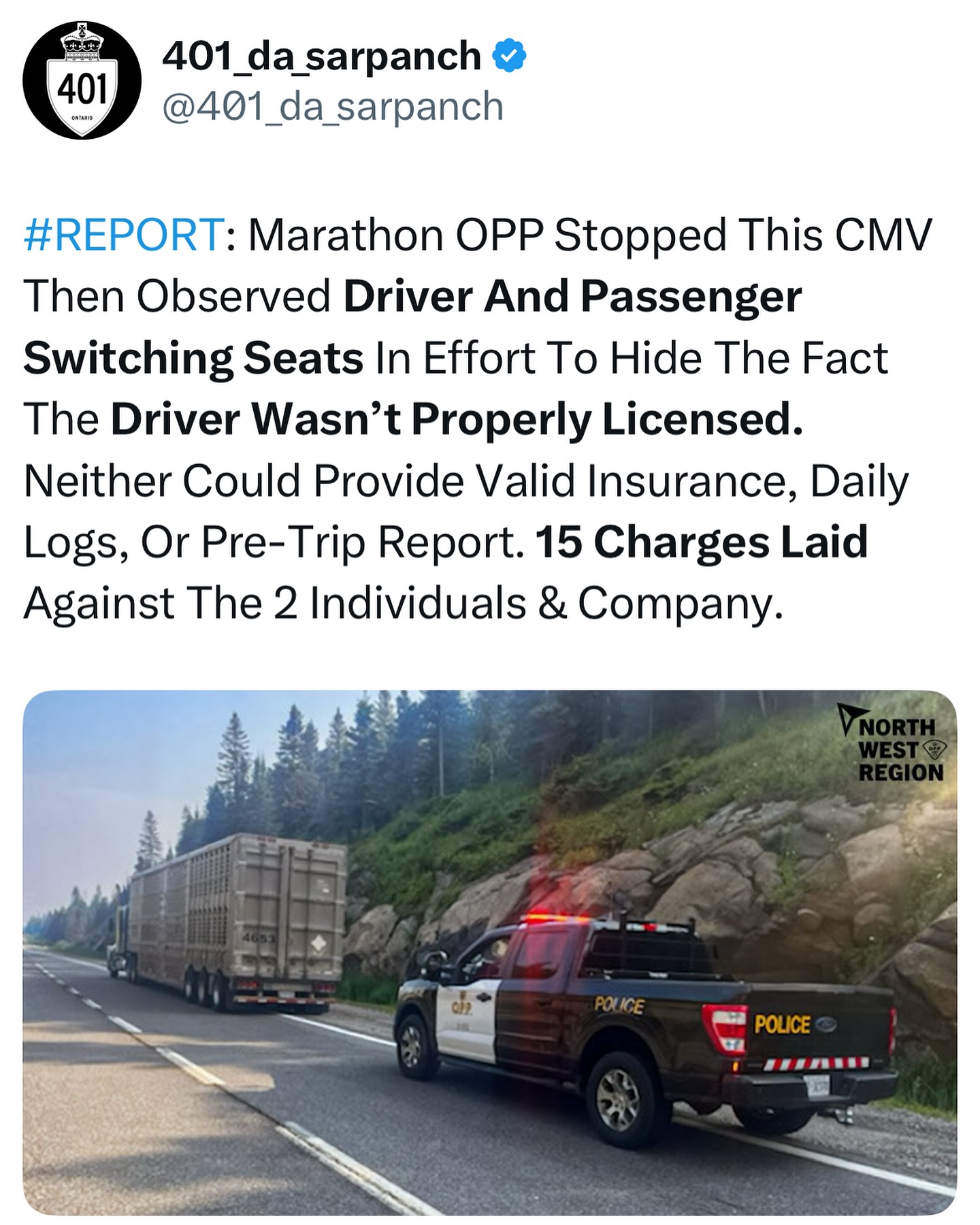Viewport: 980px width, 1225px height.
Task: Click the Ford emblem on the truck tailgate
Action: click(826, 1024)
